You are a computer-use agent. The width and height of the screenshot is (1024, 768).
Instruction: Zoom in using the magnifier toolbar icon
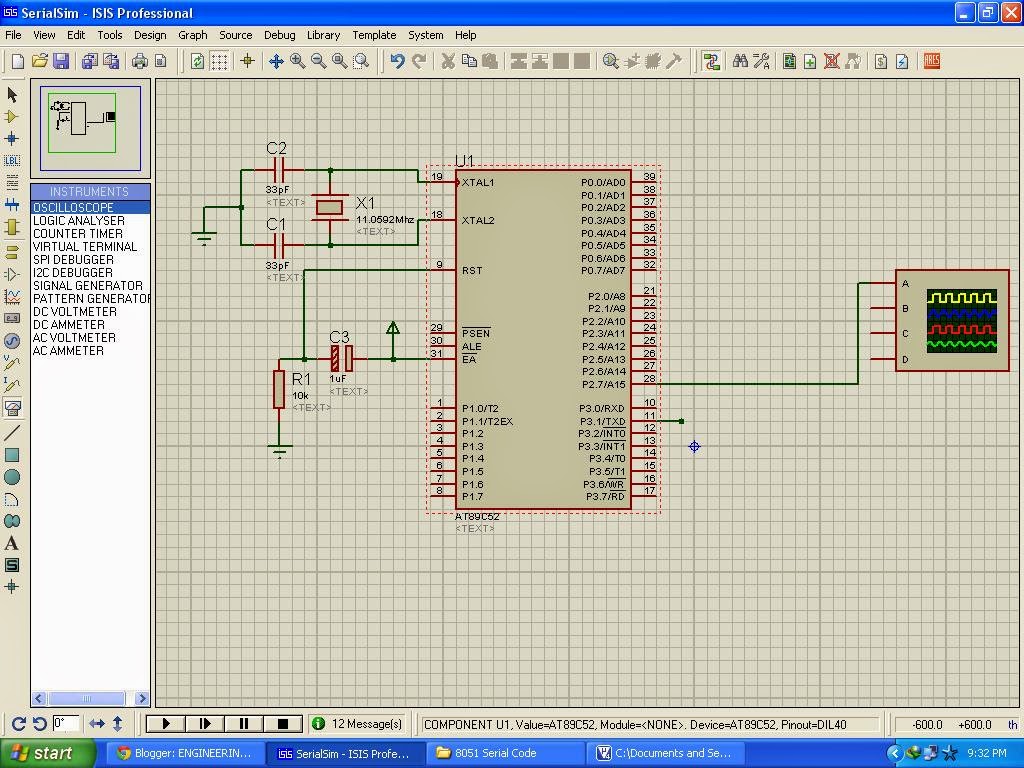click(x=294, y=61)
